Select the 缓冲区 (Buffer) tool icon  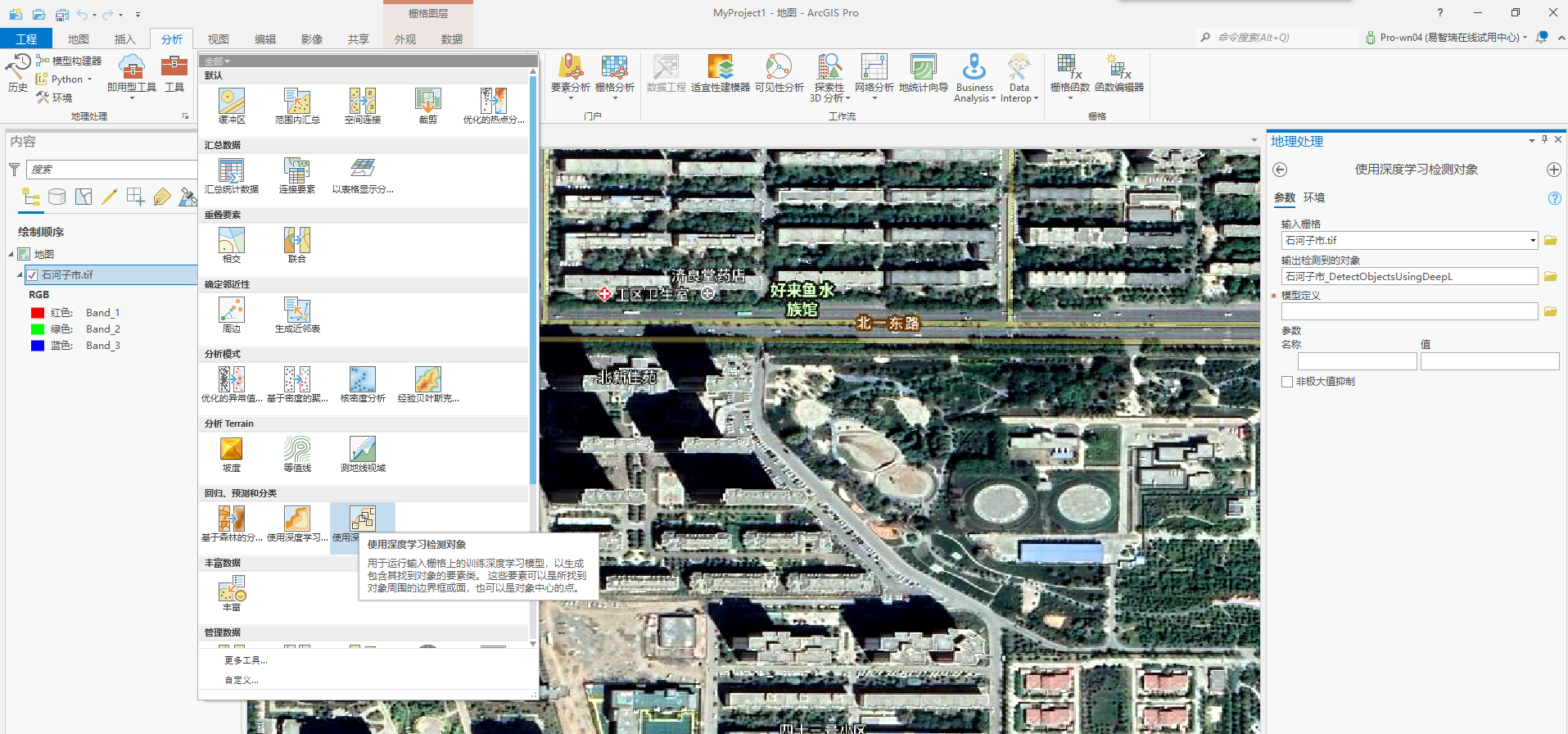point(232,102)
